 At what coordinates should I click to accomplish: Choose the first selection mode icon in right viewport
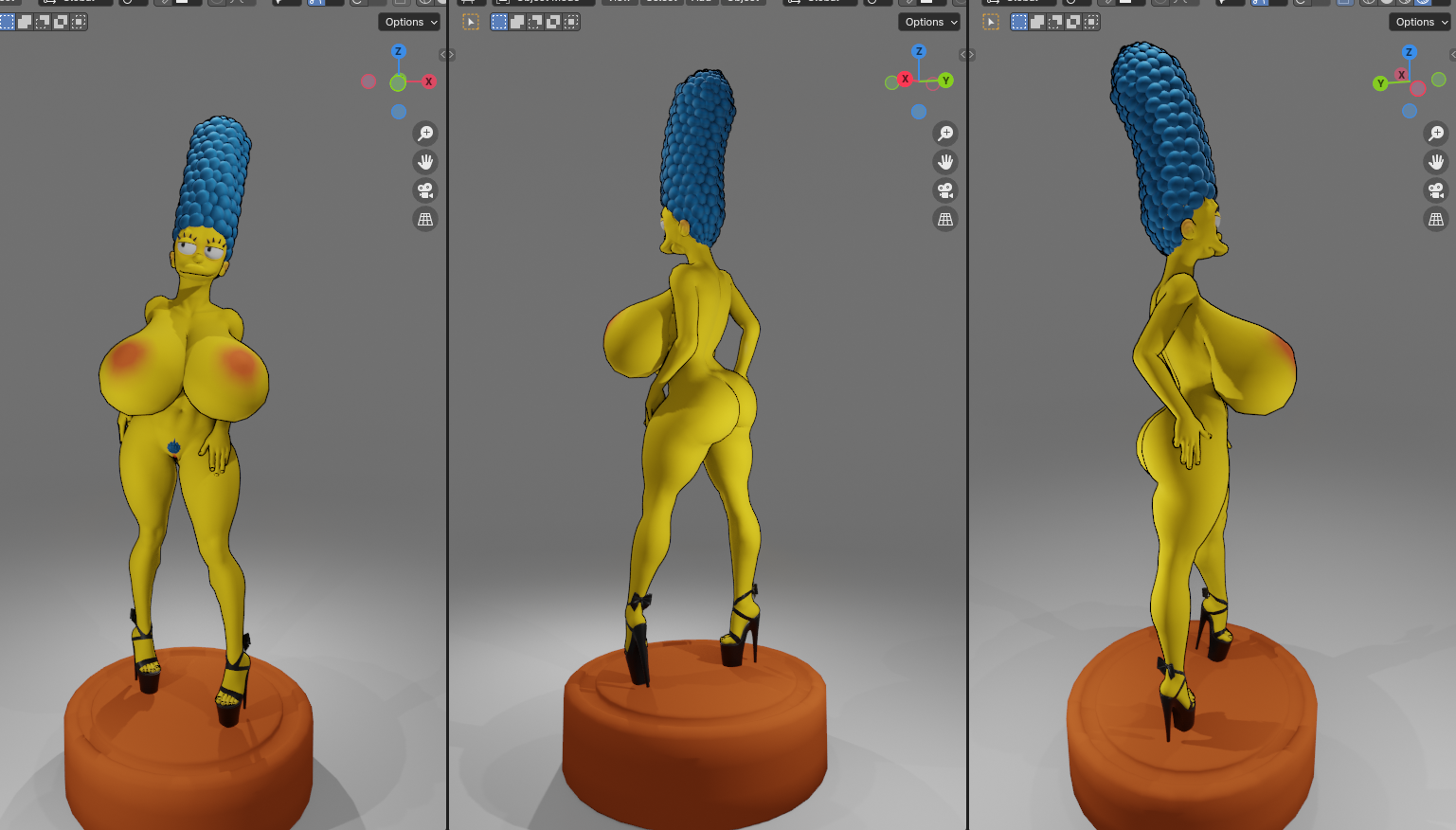pos(1019,22)
